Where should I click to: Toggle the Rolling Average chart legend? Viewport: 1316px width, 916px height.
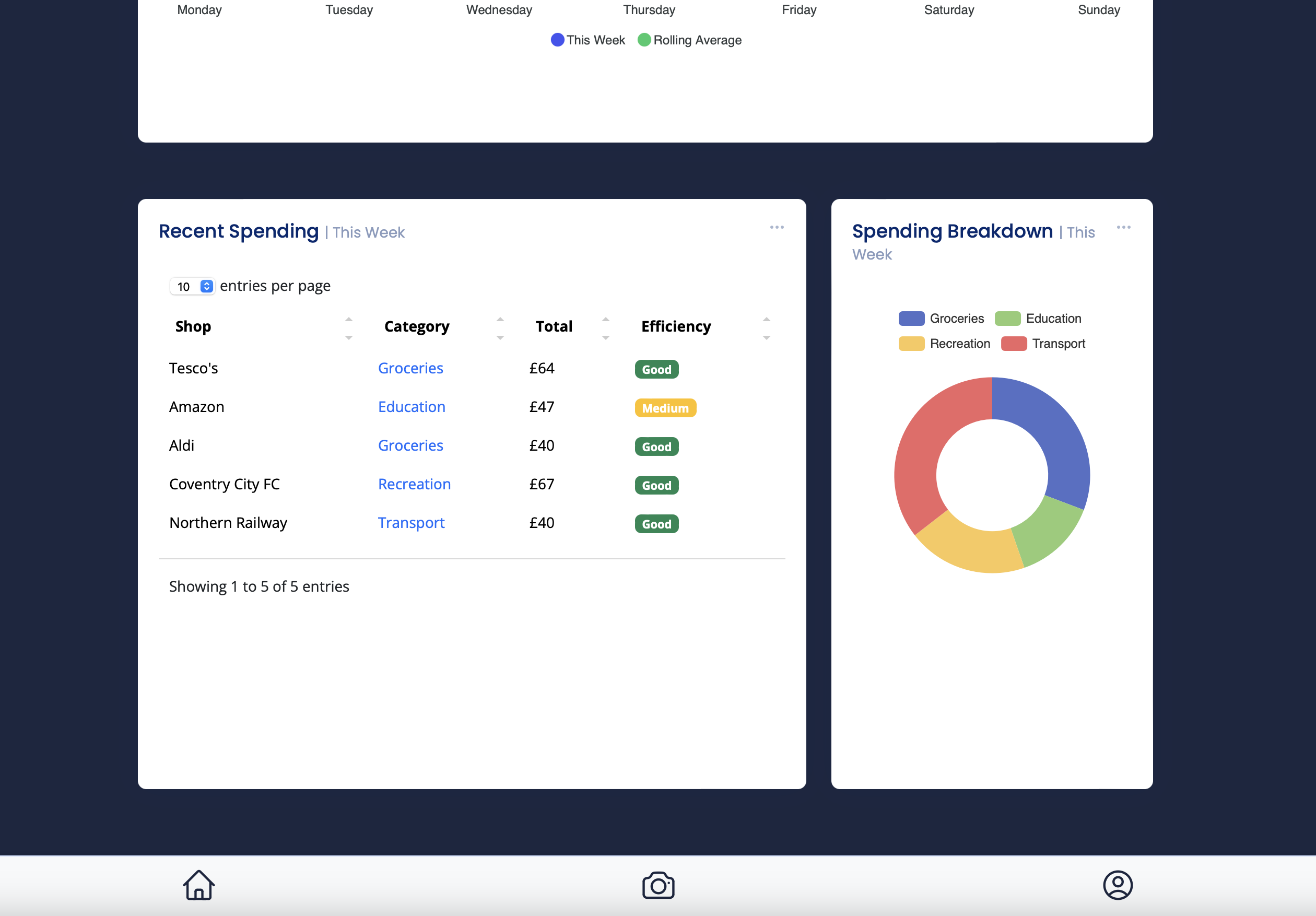point(689,40)
